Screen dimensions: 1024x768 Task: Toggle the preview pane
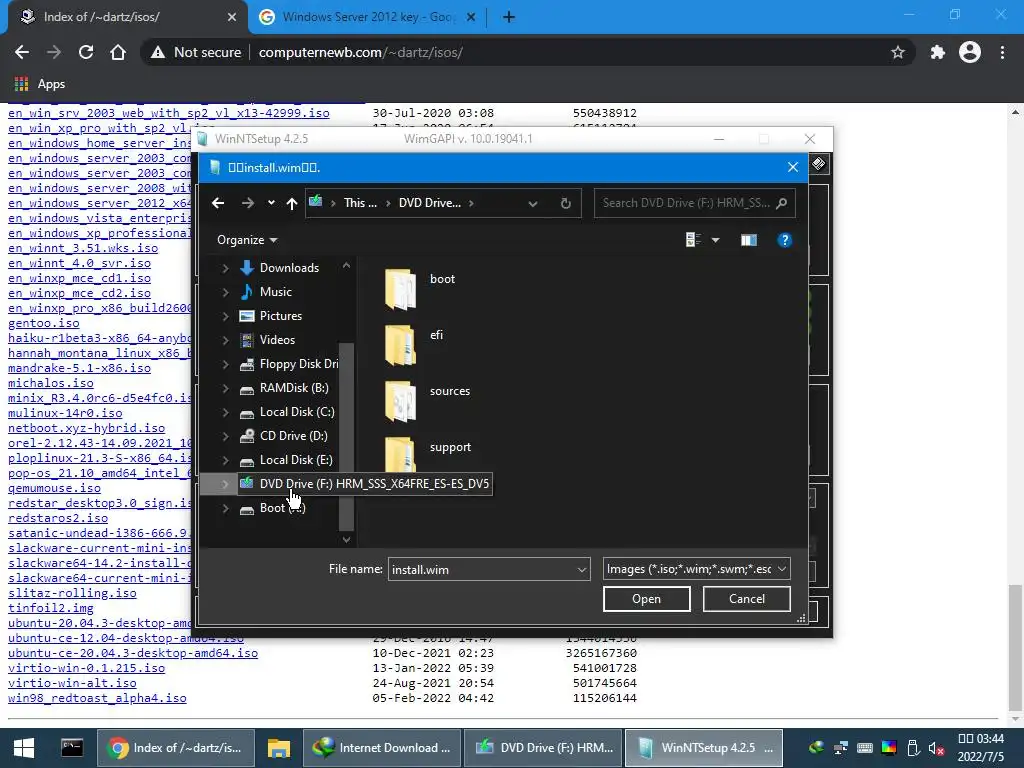tap(749, 240)
